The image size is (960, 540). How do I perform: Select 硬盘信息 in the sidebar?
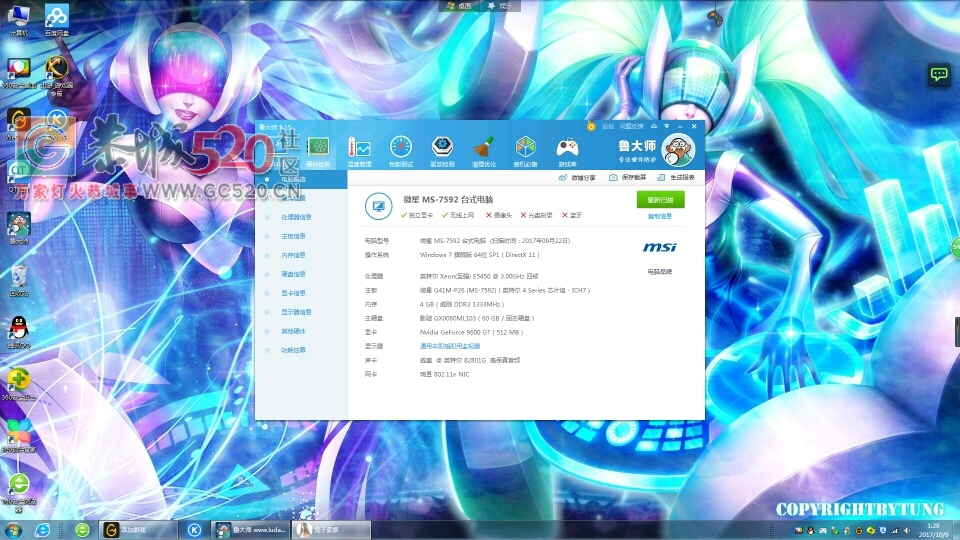tap(293, 274)
